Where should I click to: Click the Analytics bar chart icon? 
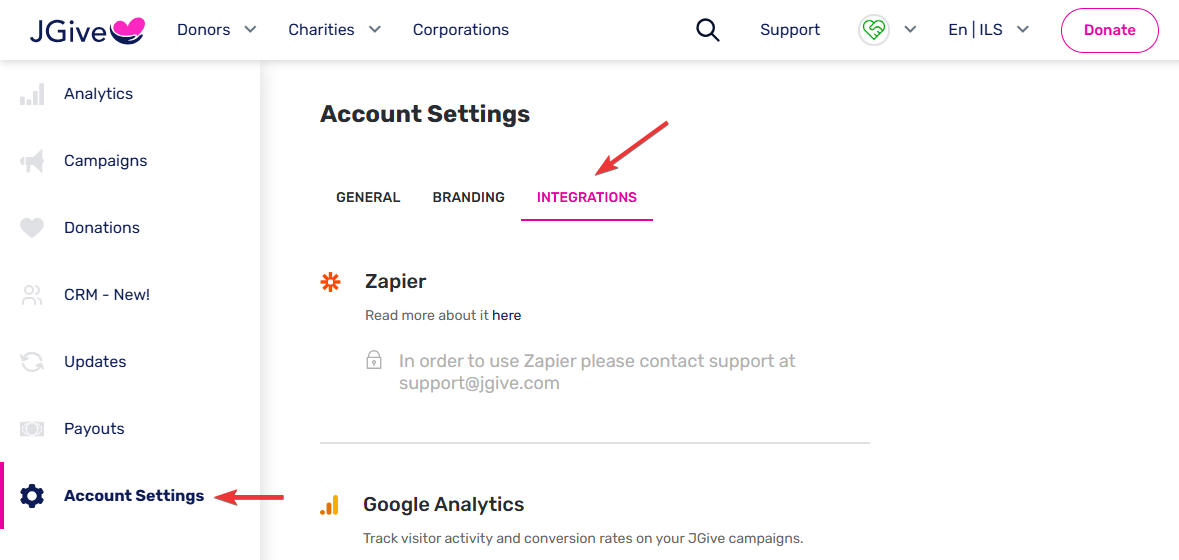click(x=32, y=95)
